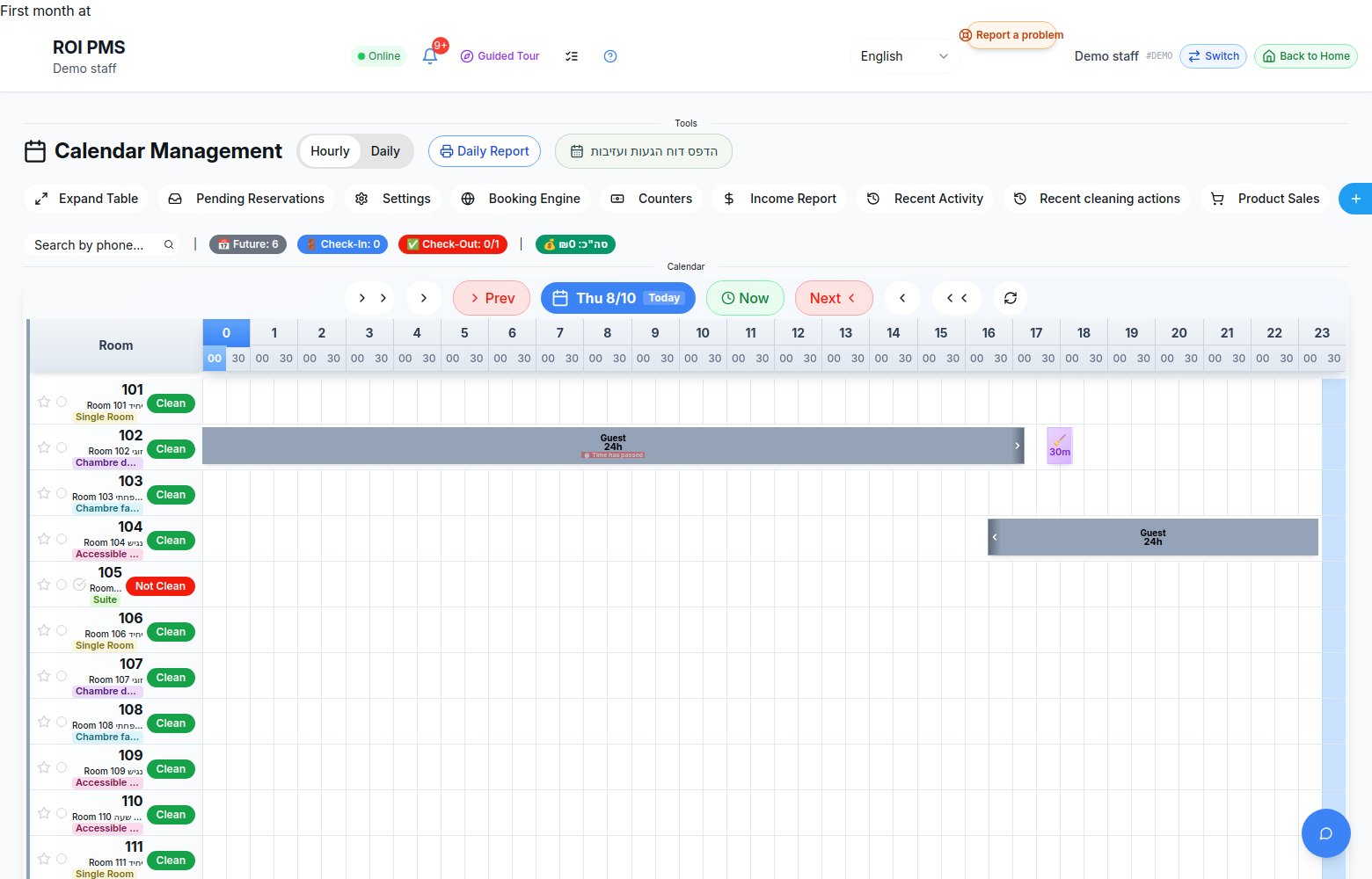
Task: Filter by the Check-Out: 0/1 badge
Action: 453,244
